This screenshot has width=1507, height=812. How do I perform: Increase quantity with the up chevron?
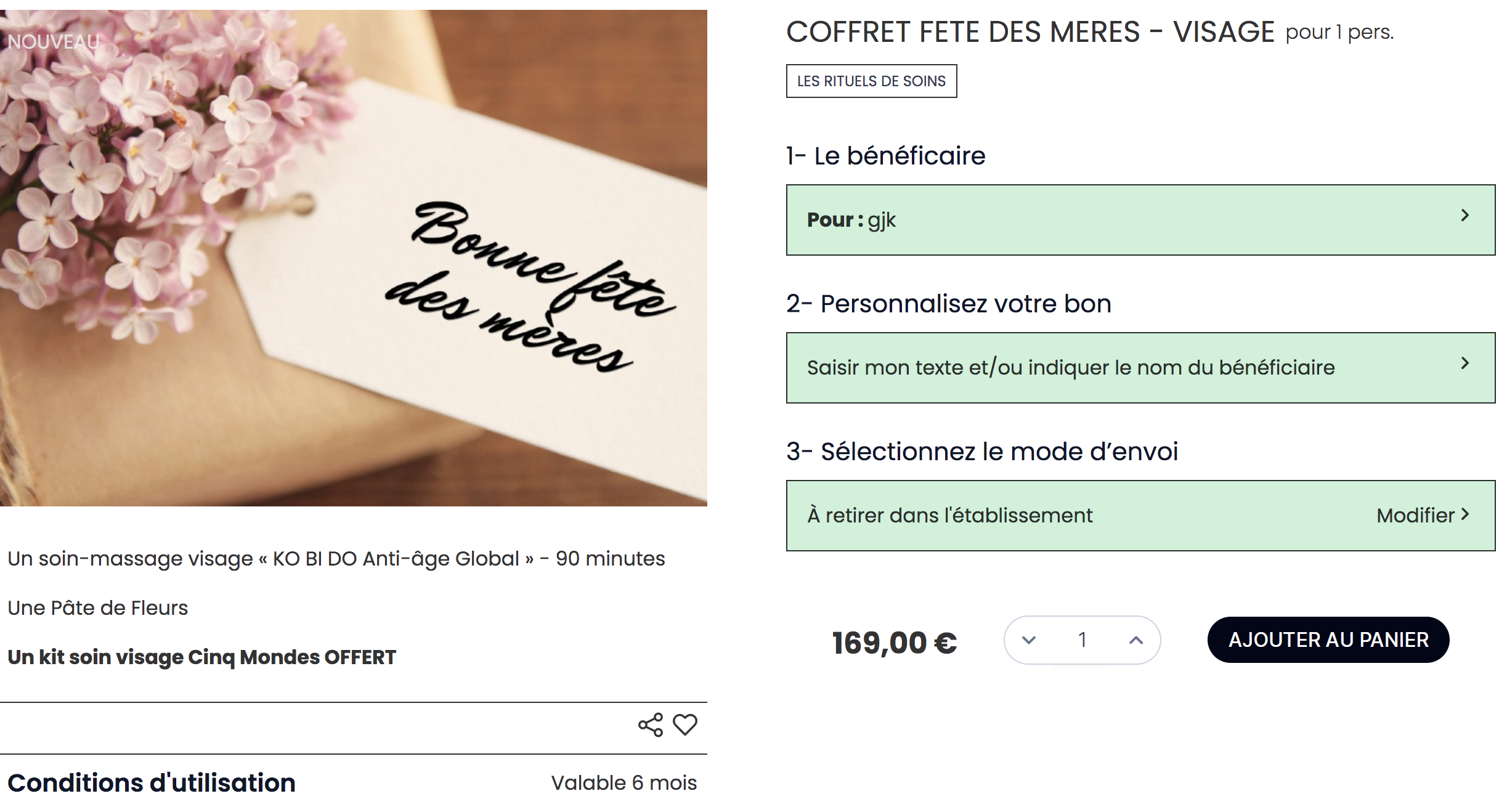(x=1135, y=640)
